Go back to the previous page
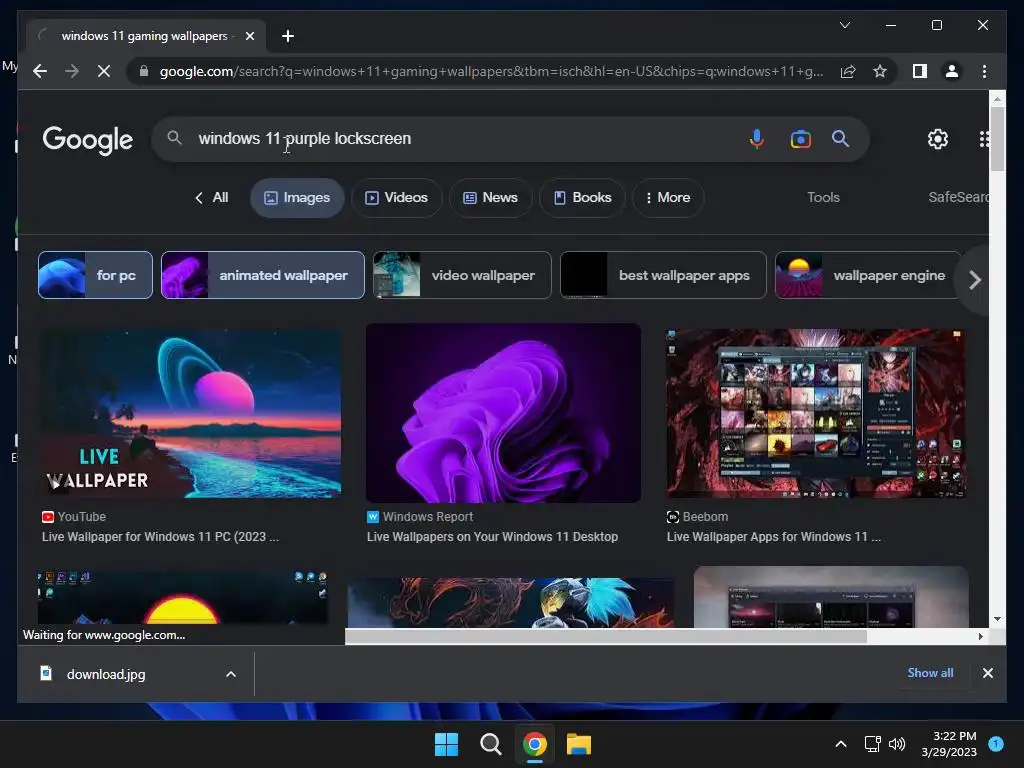This screenshot has width=1024, height=768. tap(40, 71)
